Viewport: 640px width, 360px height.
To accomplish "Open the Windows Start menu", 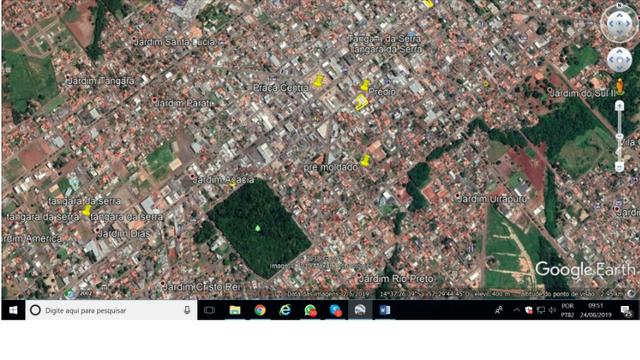I will pos(13,311).
